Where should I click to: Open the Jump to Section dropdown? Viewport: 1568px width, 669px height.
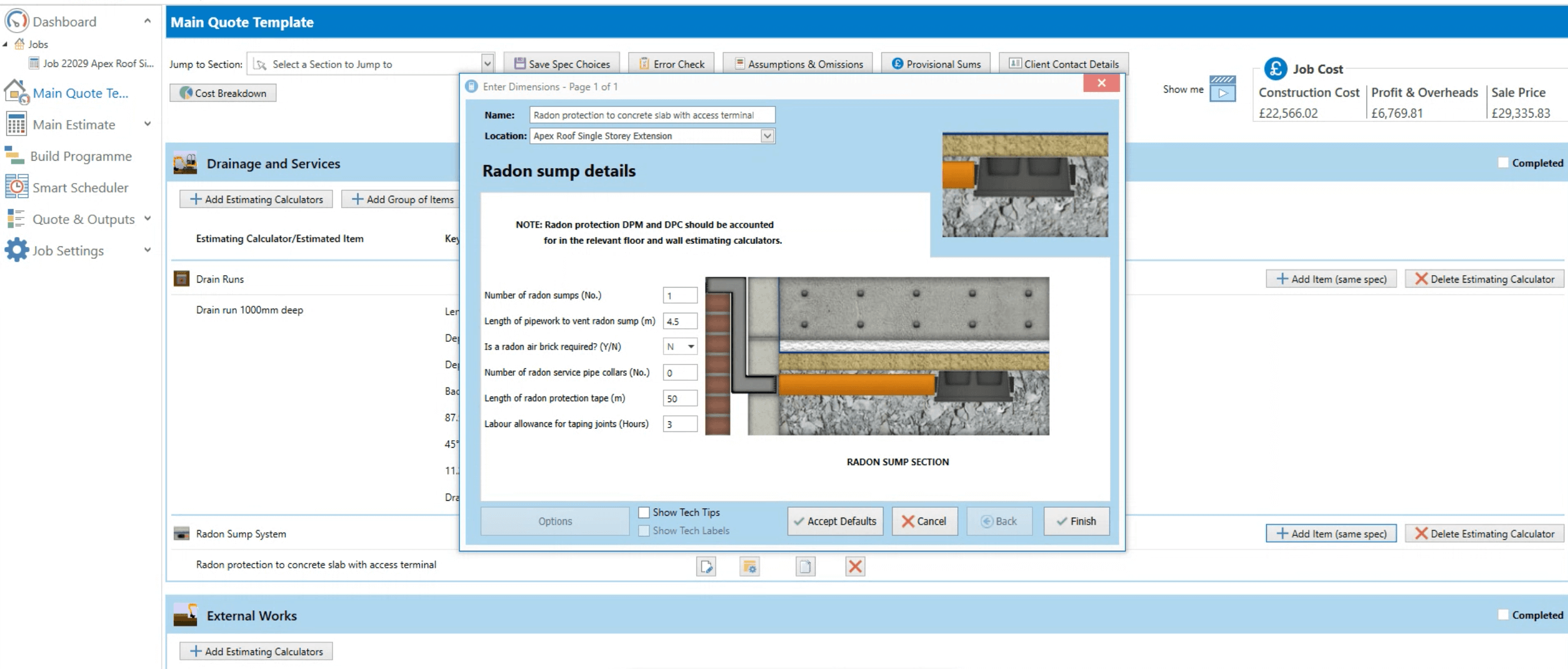point(487,64)
